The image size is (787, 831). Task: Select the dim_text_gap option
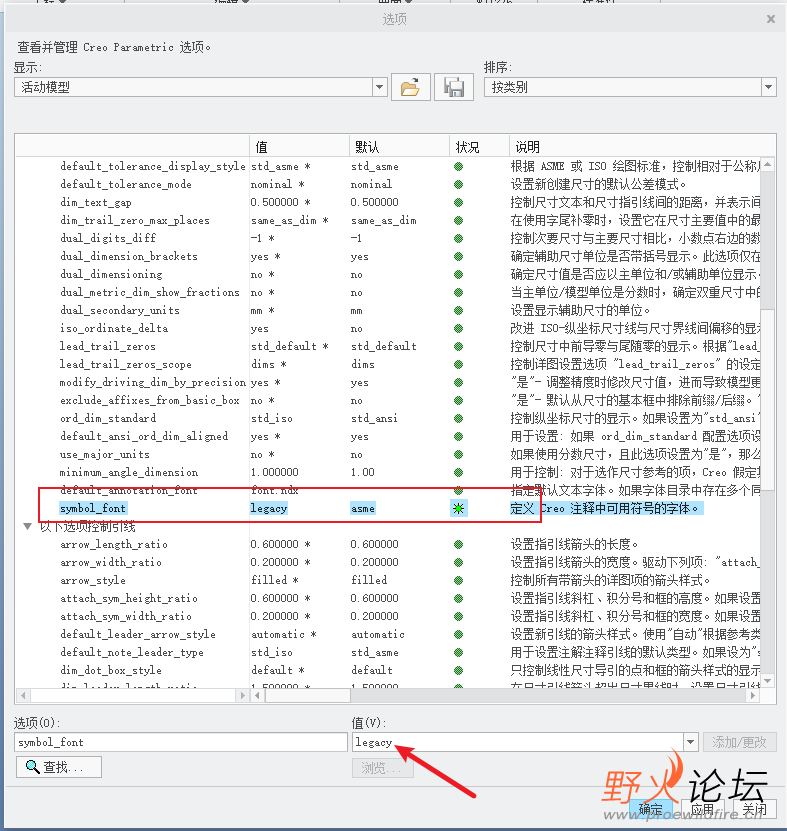pyautogui.click(x=95, y=202)
